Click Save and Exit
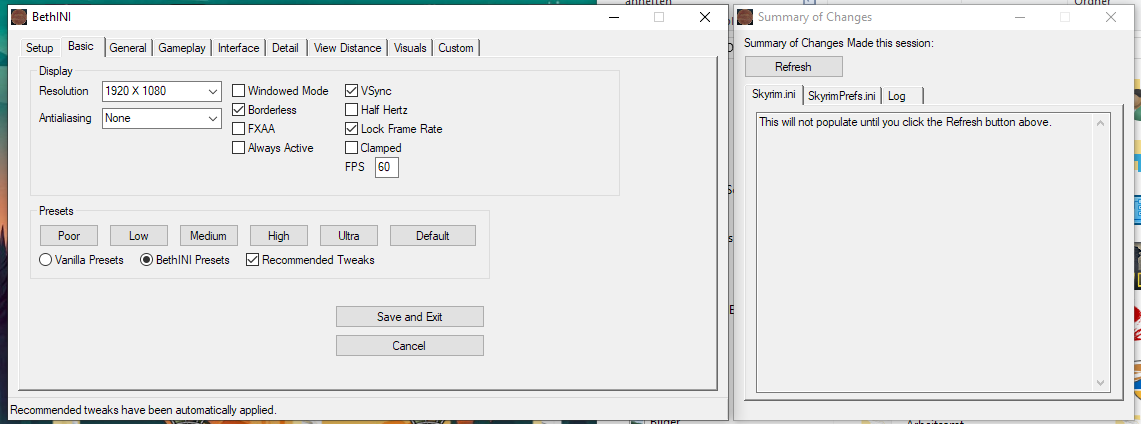The width and height of the screenshot is (1141, 424). pyautogui.click(x=410, y=316)
